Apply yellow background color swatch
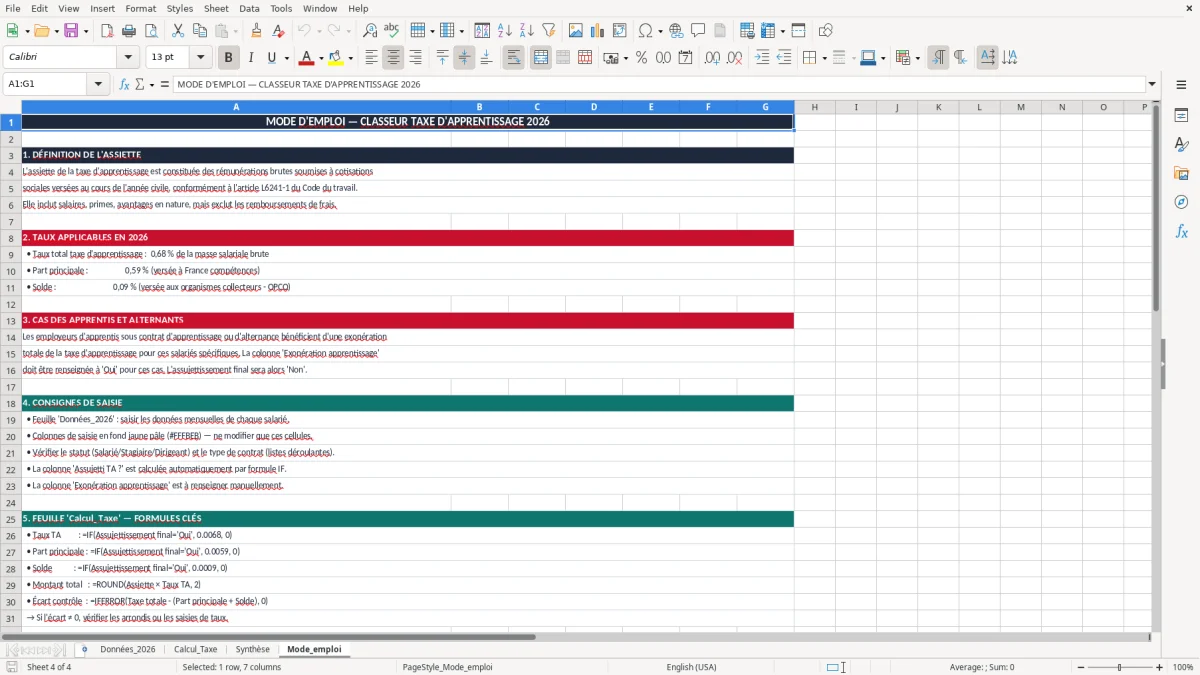The image size is (1200, 675). (x=336, y=58)
